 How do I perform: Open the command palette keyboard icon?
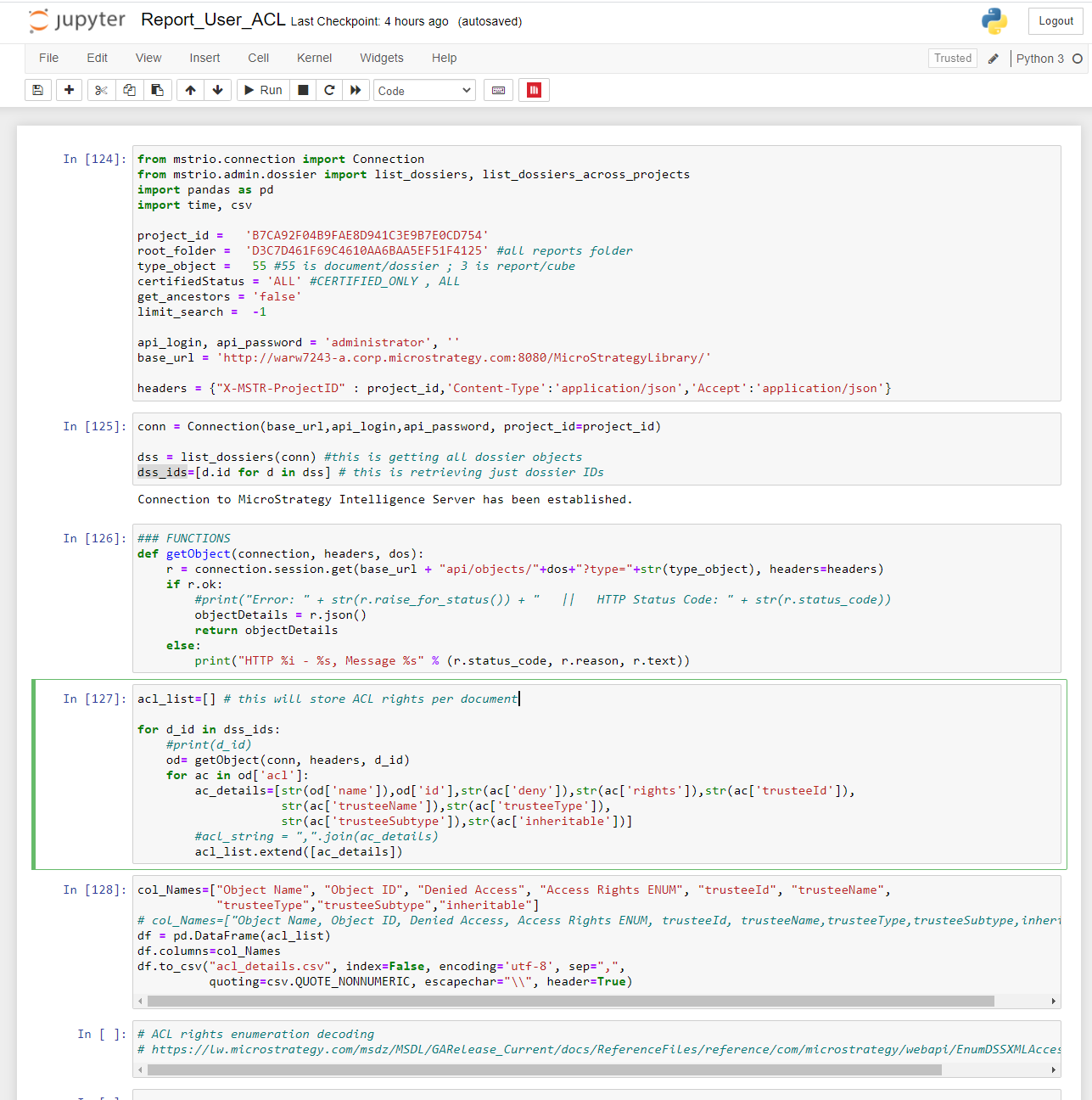(498, 89)
